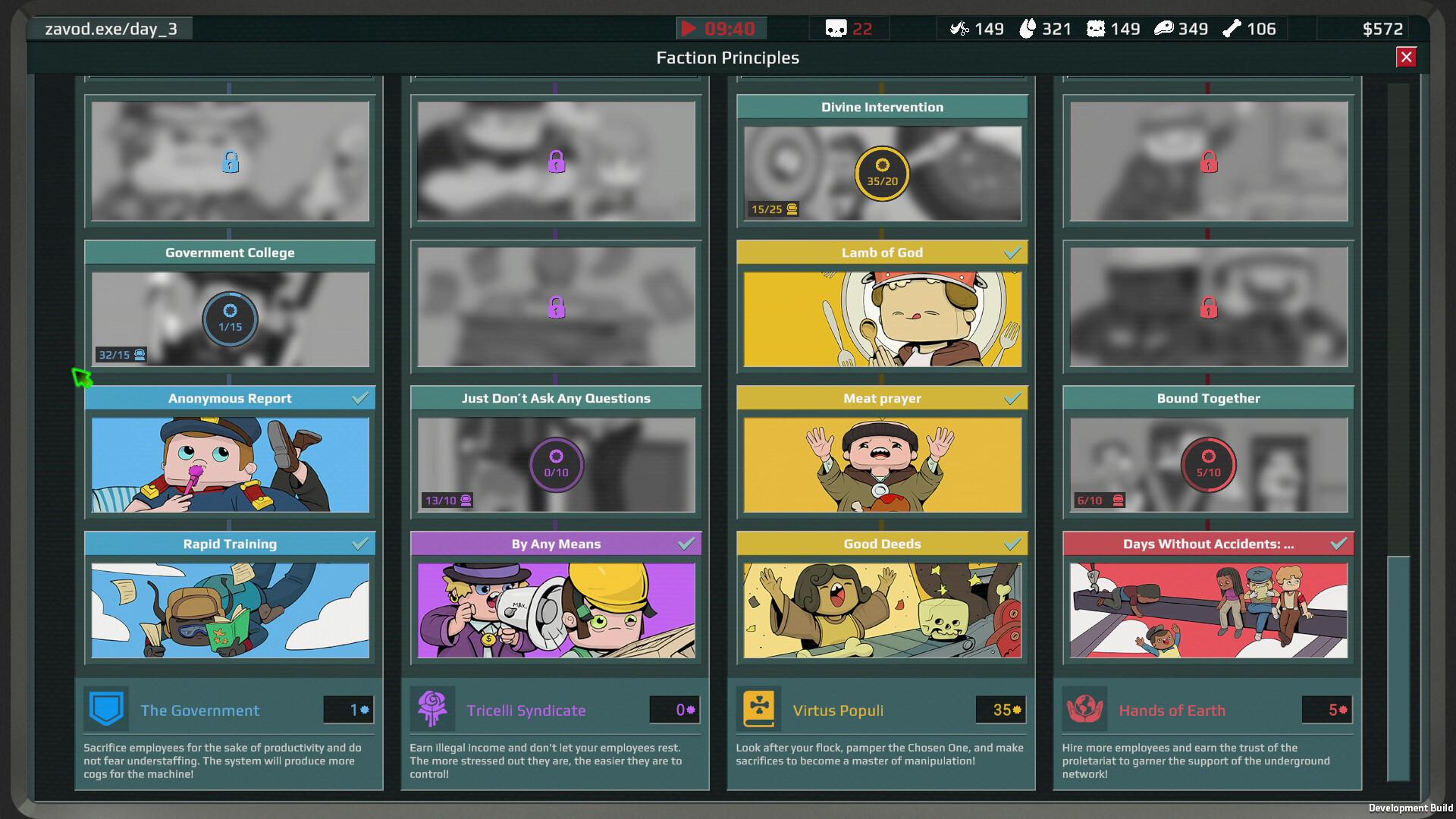Click the locked principle above Government College
Screen dimensions: 1456x819
230,161
